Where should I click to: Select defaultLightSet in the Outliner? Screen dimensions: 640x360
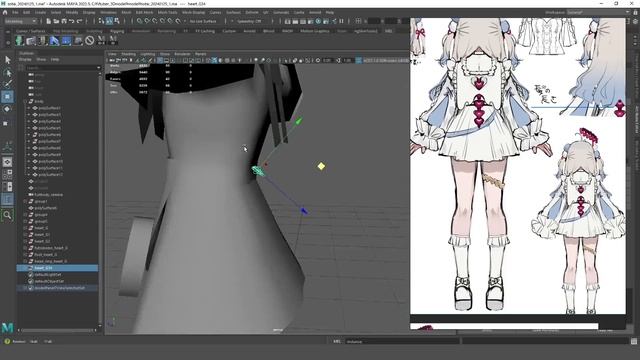click(48, 275)
